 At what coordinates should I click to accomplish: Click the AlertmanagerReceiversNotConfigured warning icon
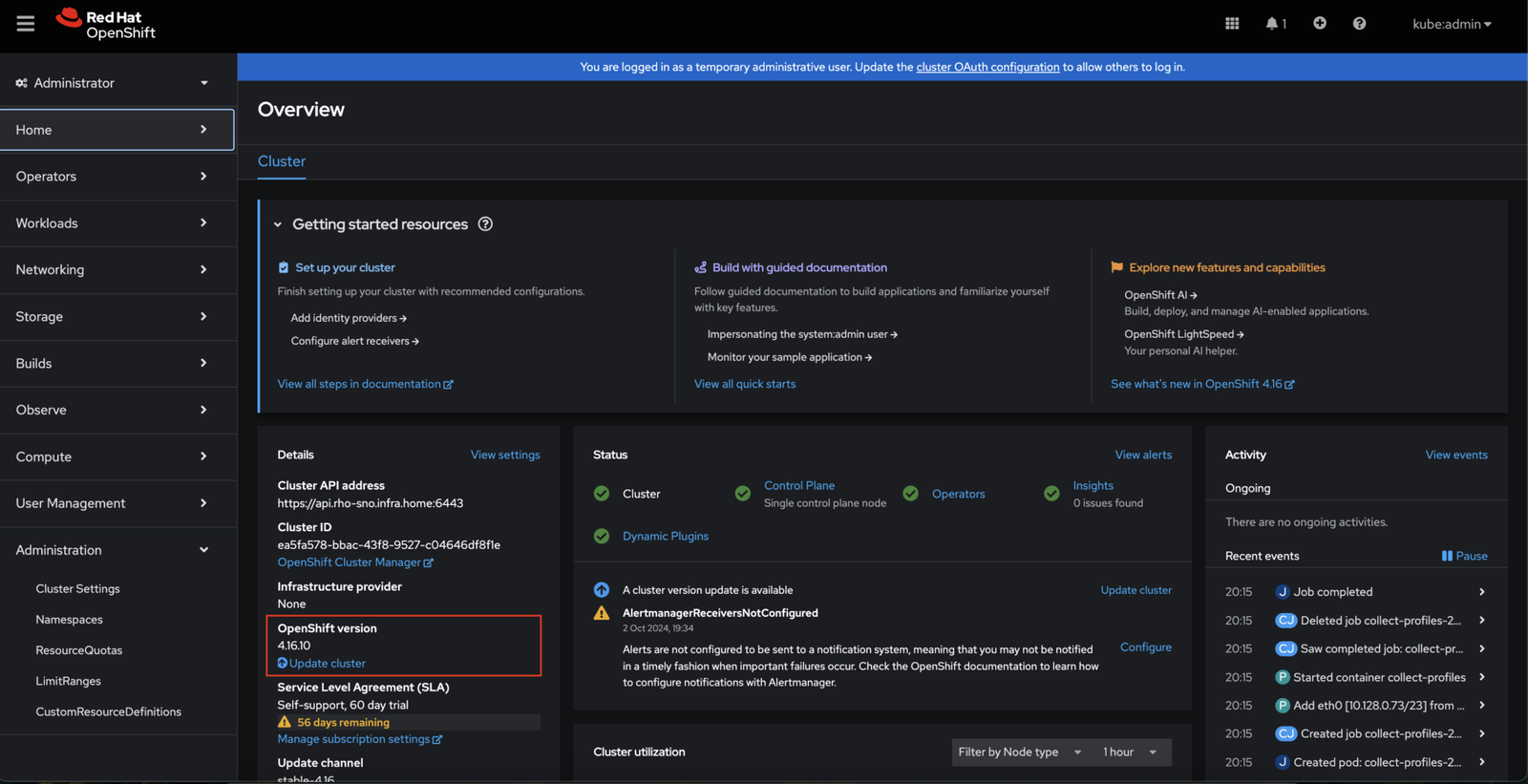[x=602, y=613]
